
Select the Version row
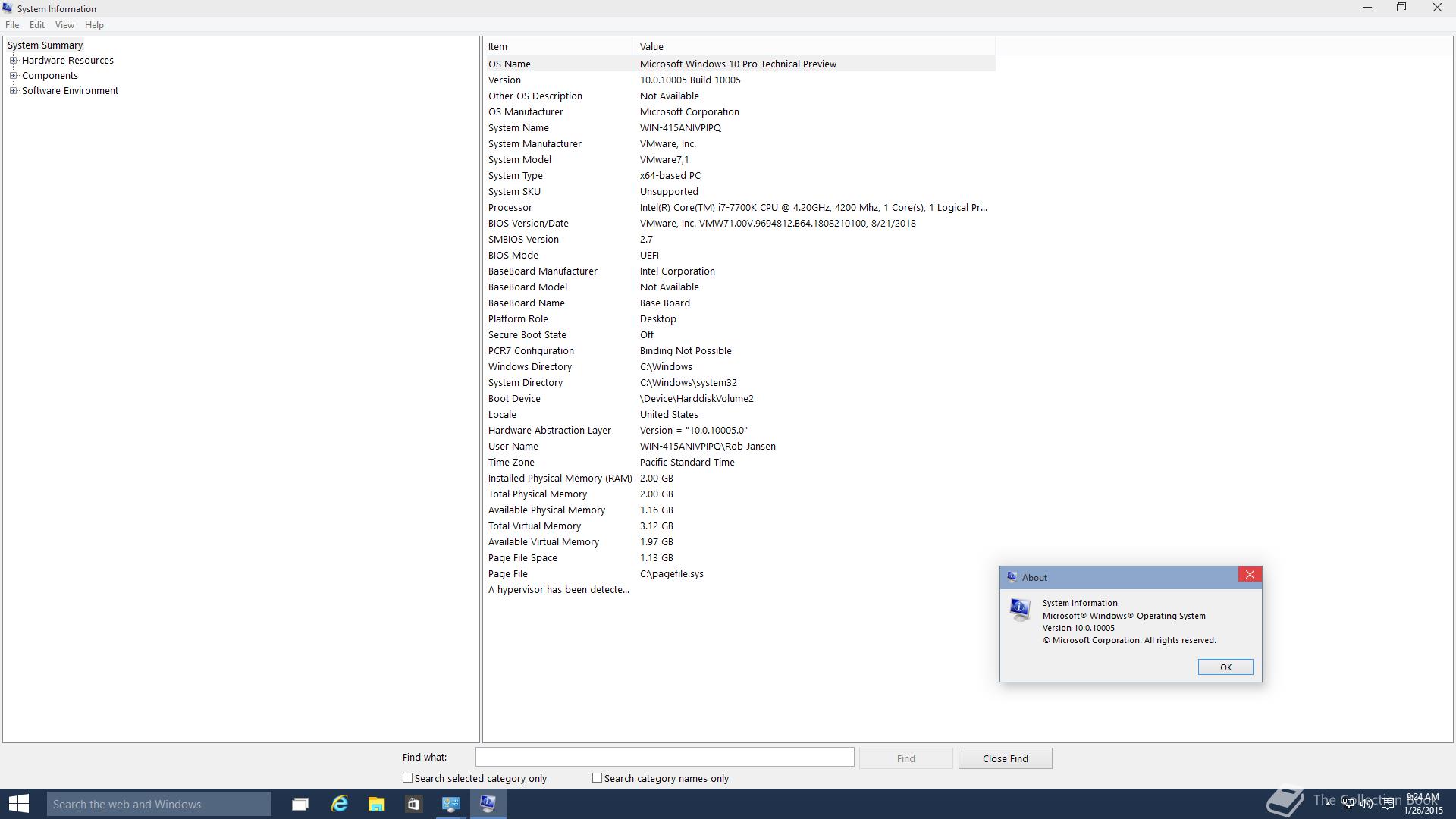point(739,80)
